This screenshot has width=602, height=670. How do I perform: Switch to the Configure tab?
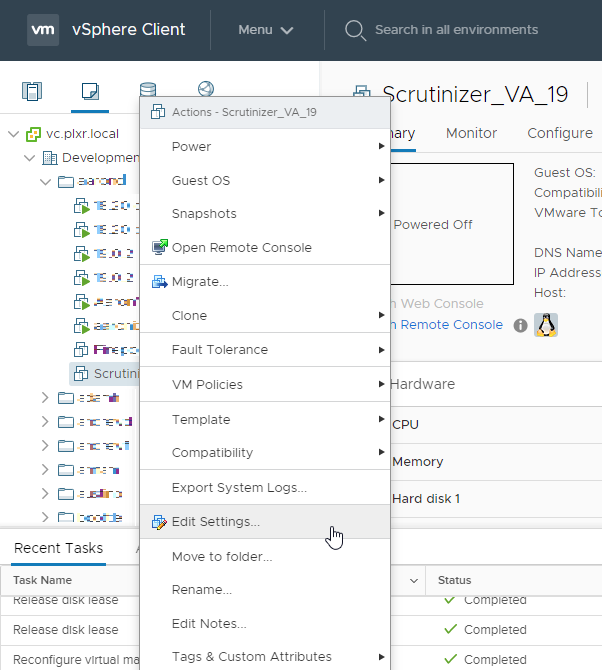point(559,133)
